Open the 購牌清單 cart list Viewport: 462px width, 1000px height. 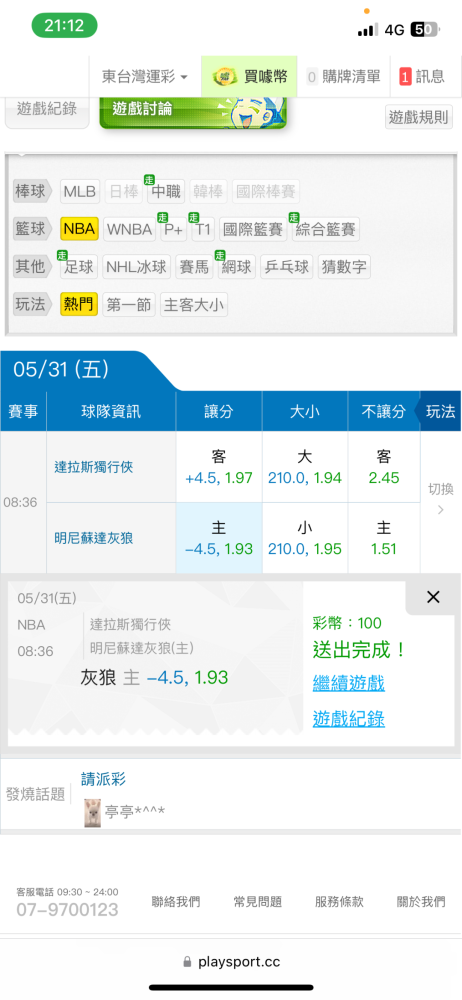click(343, 77)
